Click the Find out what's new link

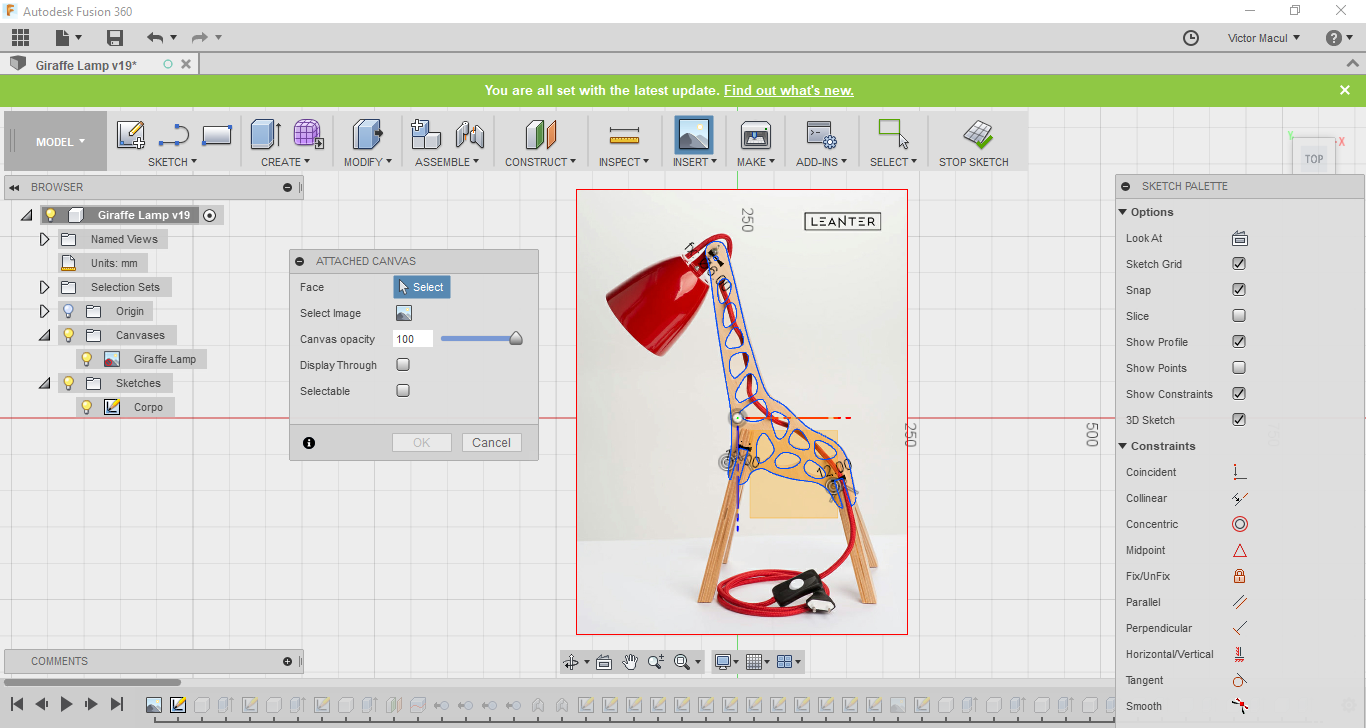pos(788,90)
